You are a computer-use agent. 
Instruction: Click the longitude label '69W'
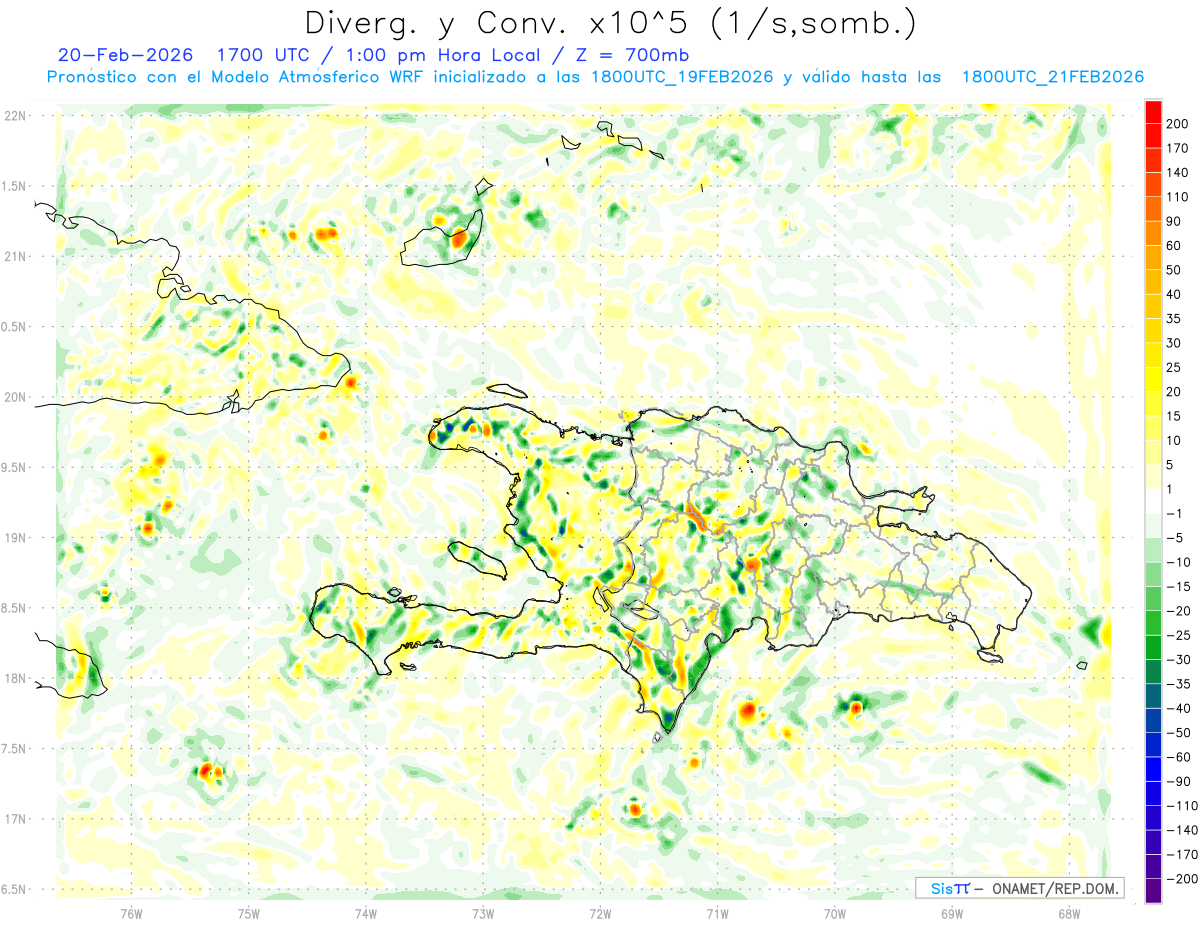952,913
